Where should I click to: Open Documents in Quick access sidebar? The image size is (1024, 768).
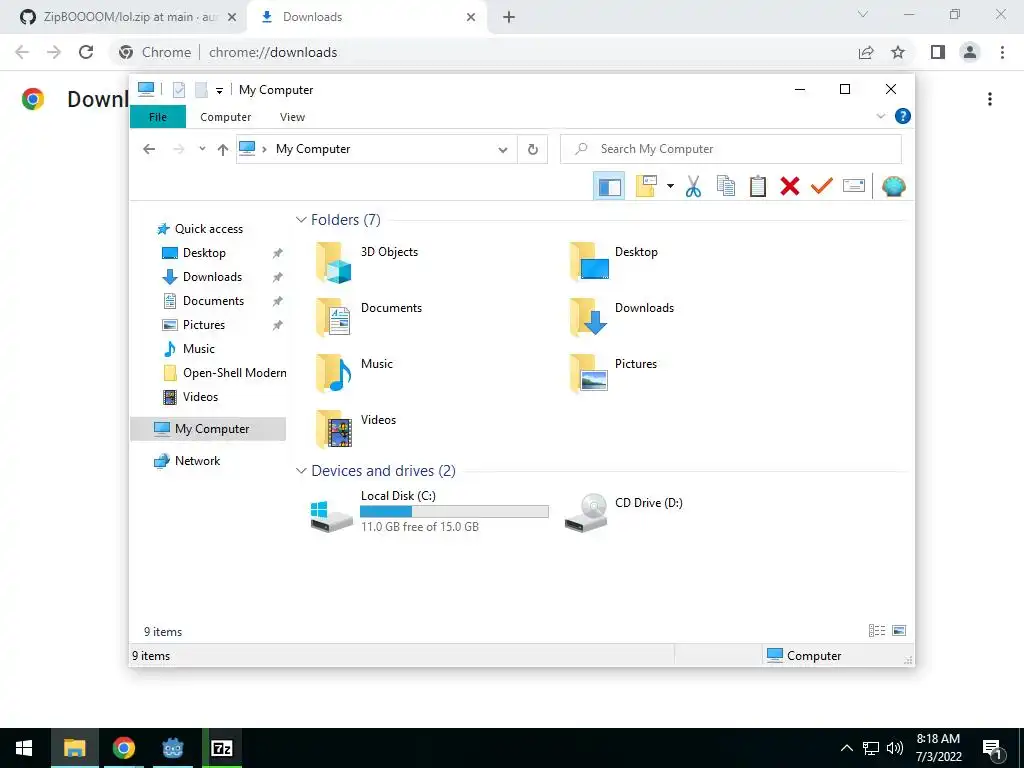213,301
